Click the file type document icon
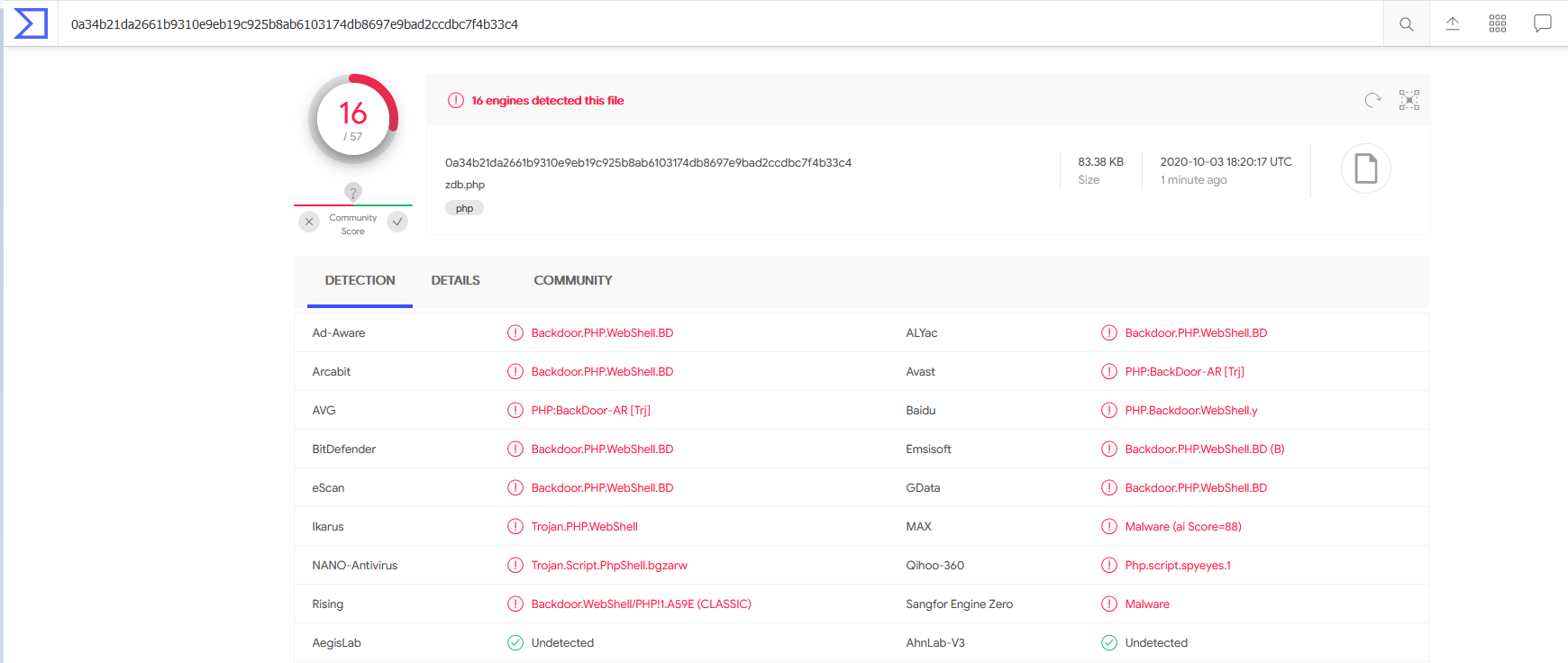 1366,168
